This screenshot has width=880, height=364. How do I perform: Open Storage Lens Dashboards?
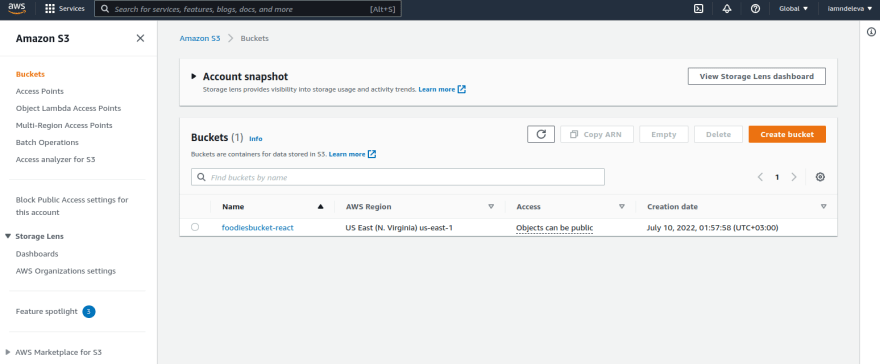pos(37,254)
